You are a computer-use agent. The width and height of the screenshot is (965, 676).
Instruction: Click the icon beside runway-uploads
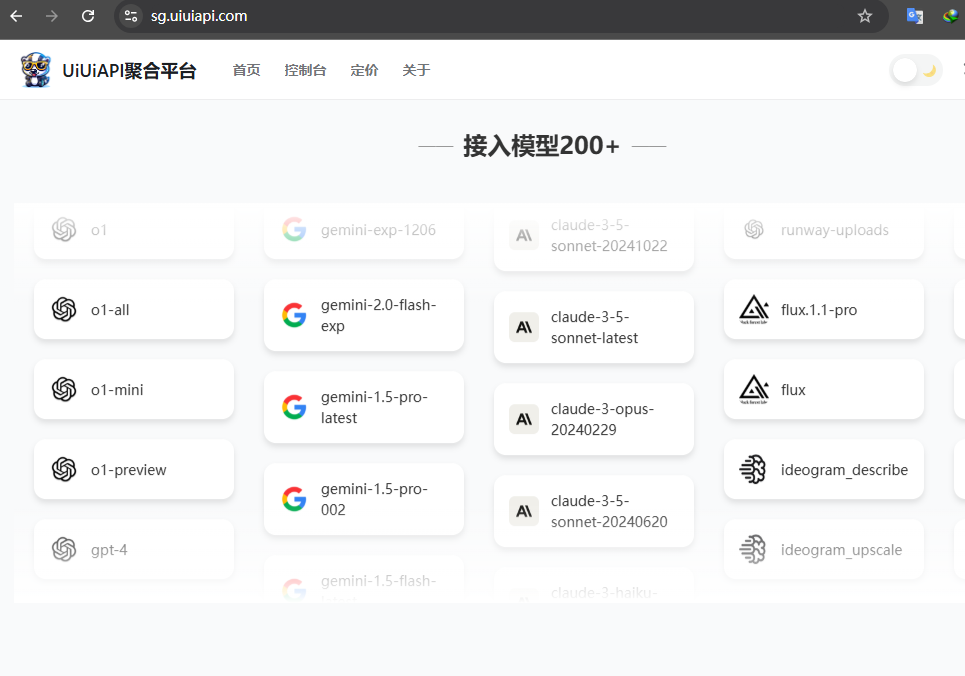754,230
